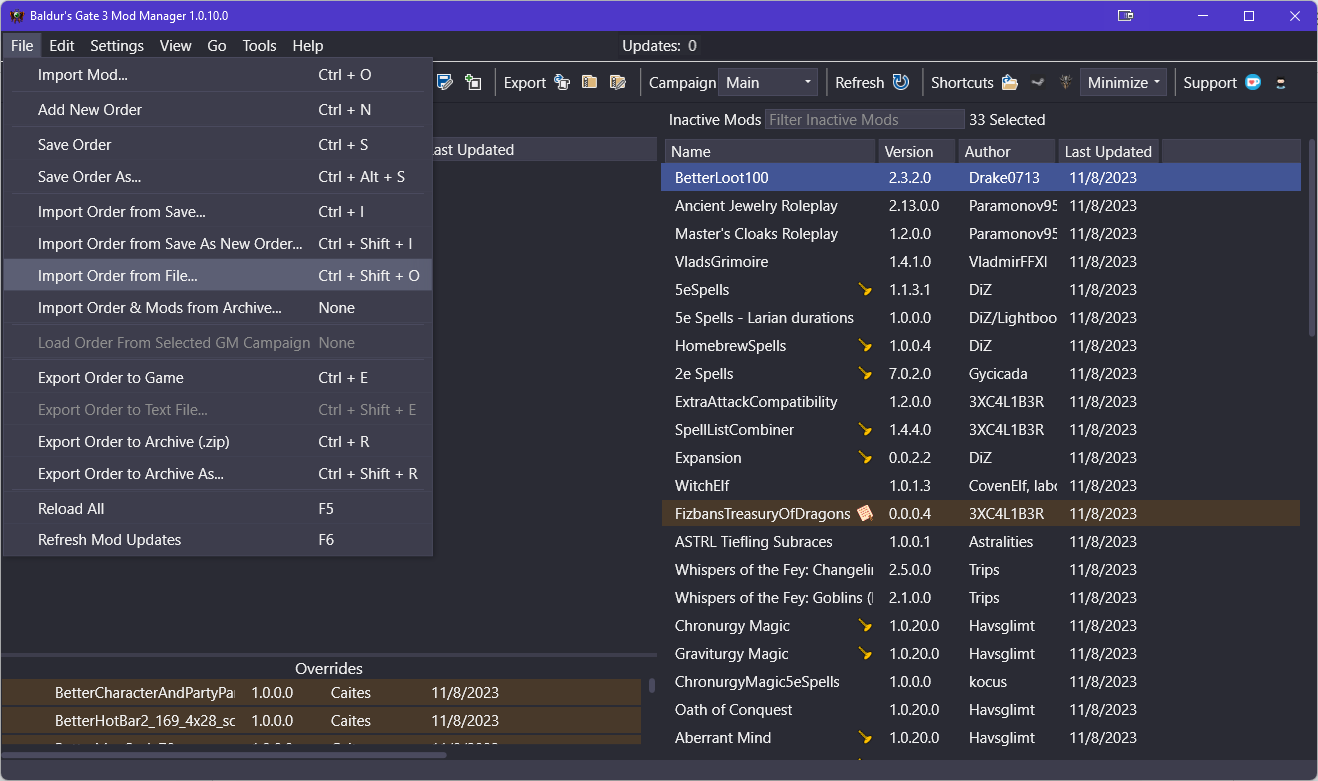The height and width of the screenshot is (781, 1318).
Task: Click the yellow icon beside 2e Spells
Action: coord(865,374)
